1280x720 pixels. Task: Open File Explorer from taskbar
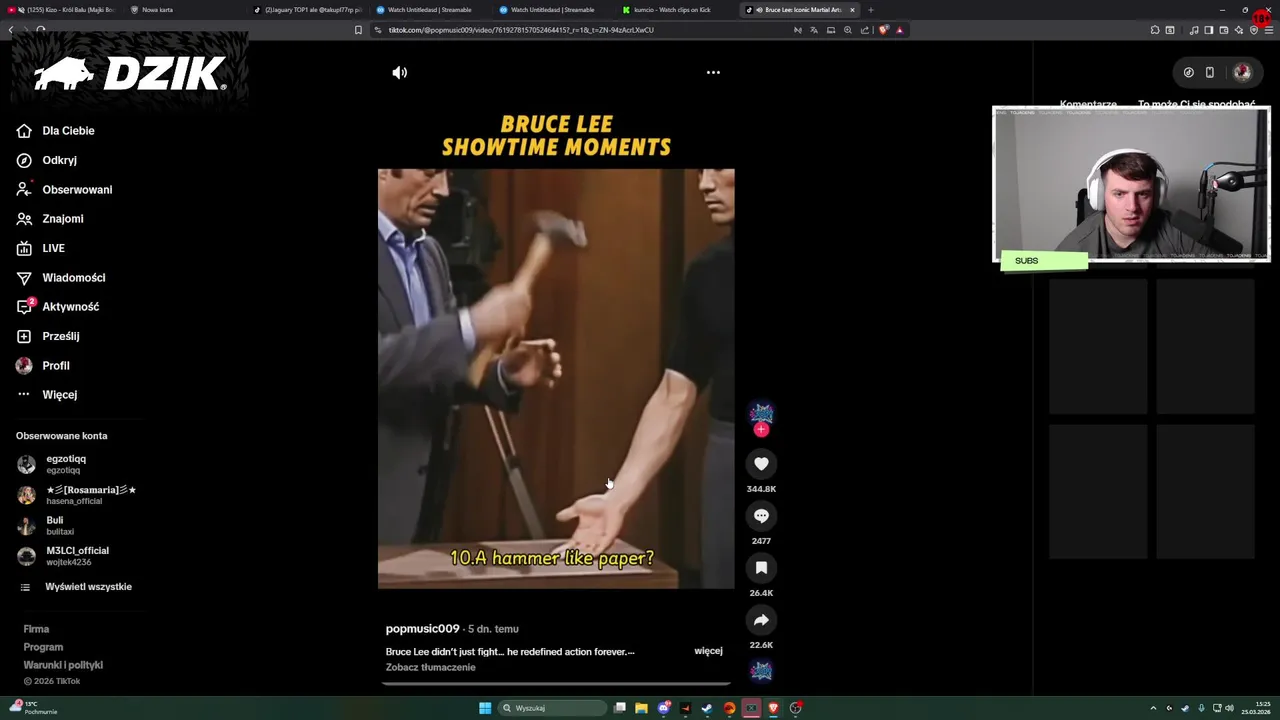pyautogui.click(x=641, y=708)
